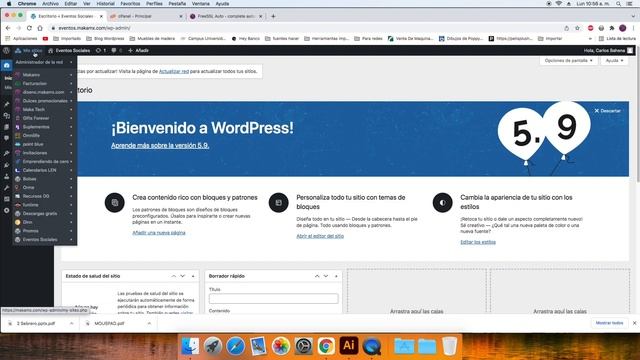
Task: Open the Pages icon in sidebar
Action: [x=7, y=127]
